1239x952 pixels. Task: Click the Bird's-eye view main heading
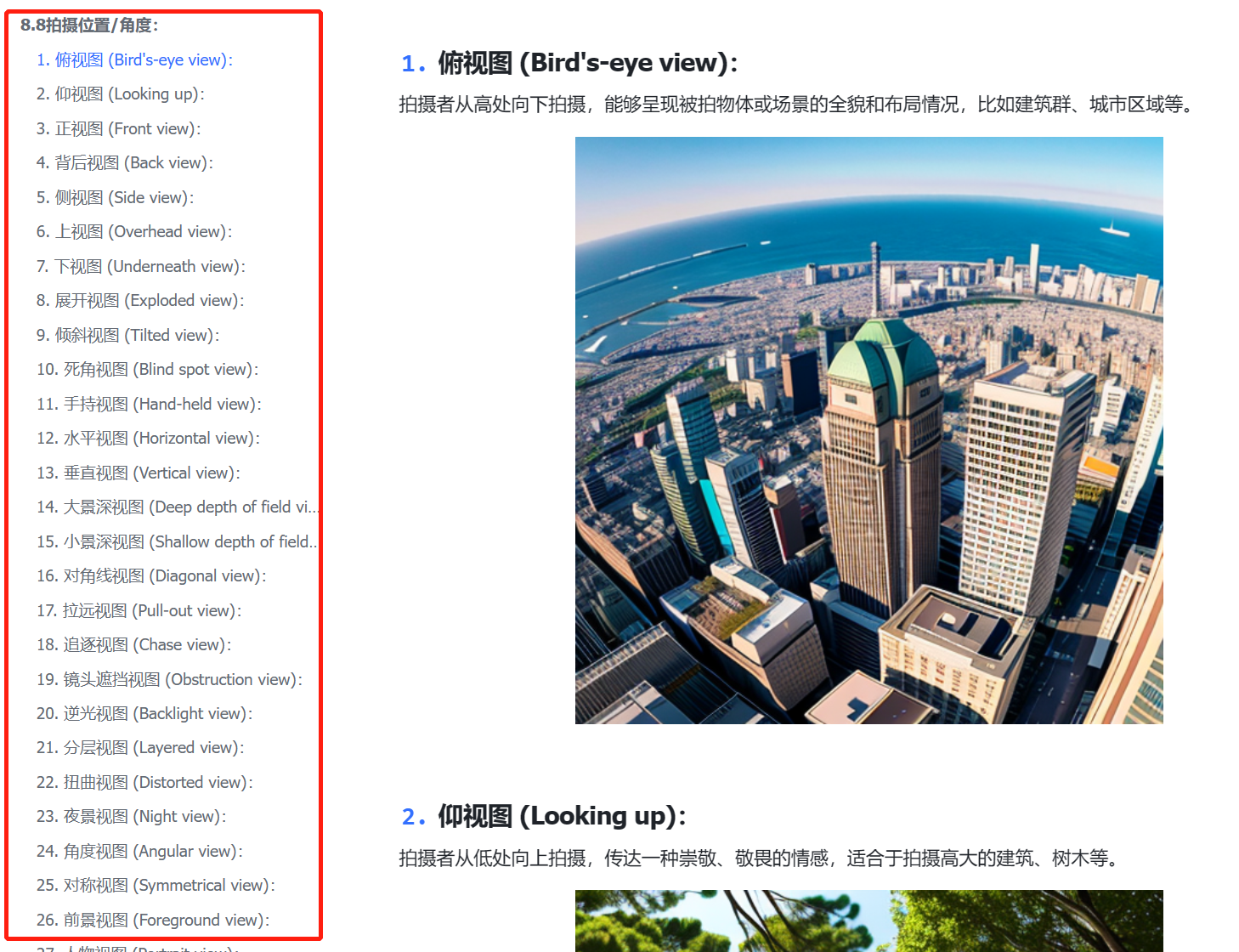click(x=586, y=63)
